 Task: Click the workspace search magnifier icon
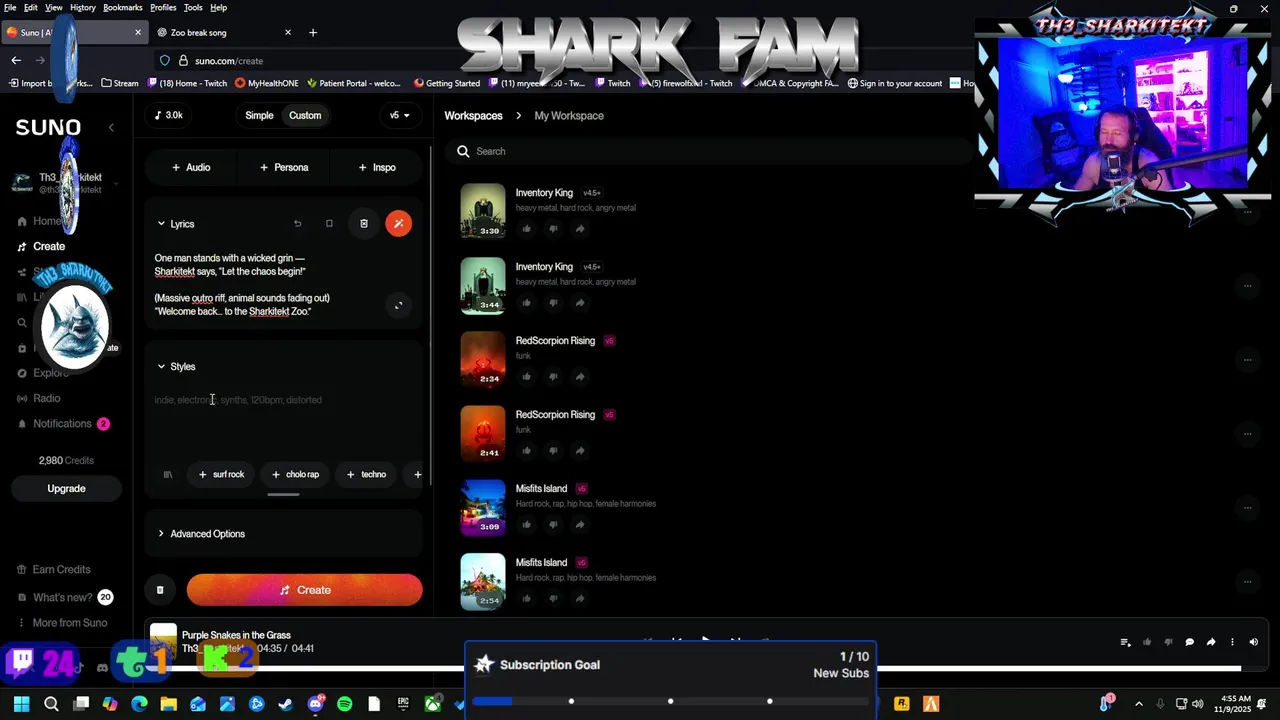463,151
